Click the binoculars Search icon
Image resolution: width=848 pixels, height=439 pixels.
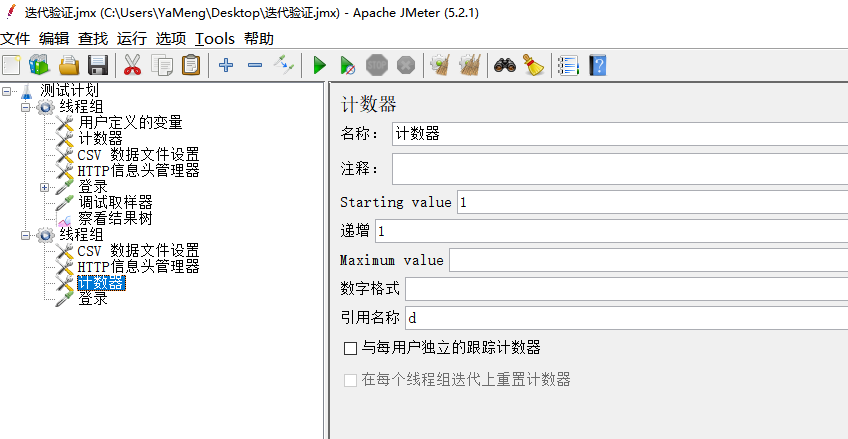click(505, 66)
